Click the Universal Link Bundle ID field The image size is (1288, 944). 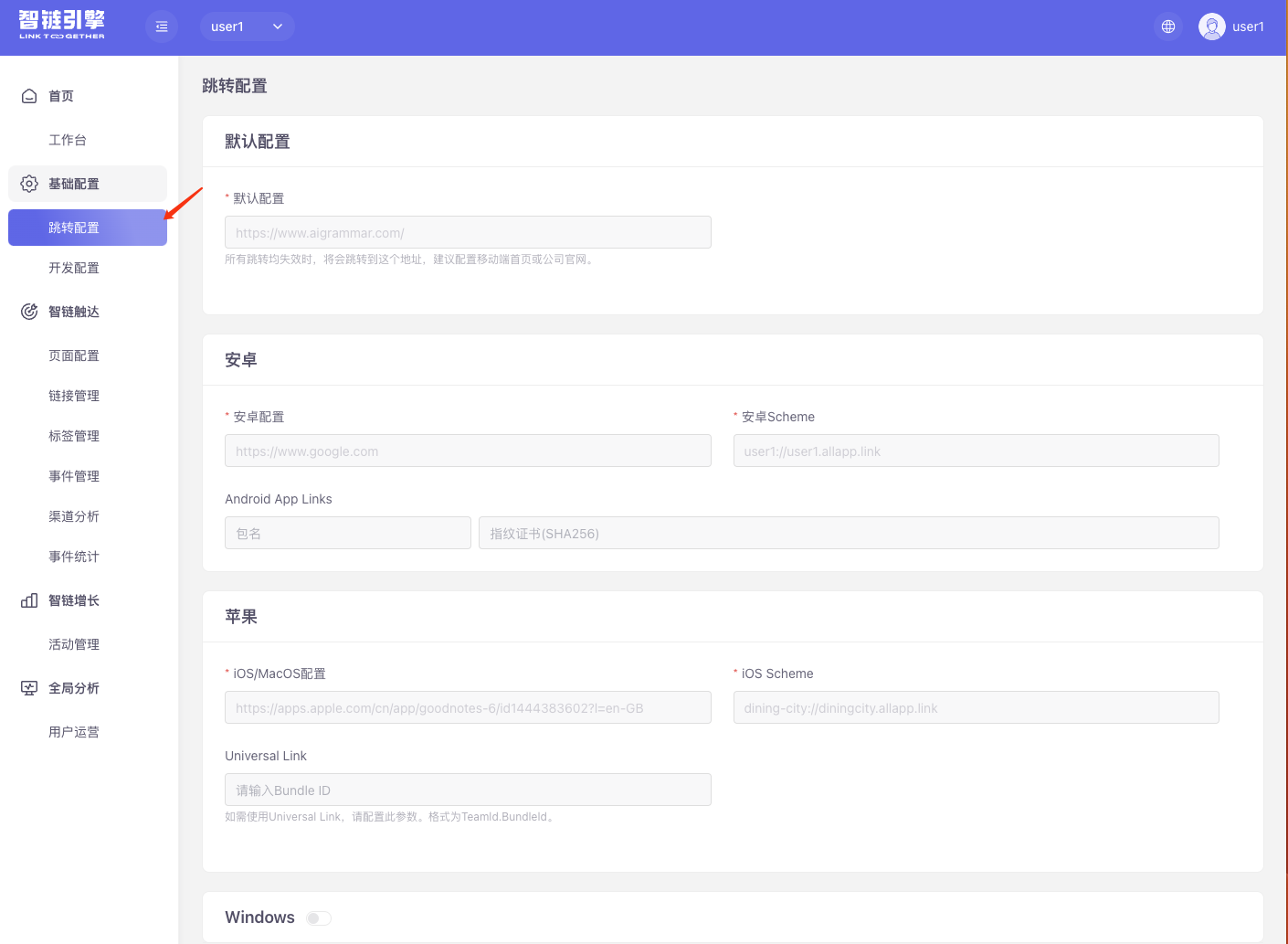click(468, 790)
